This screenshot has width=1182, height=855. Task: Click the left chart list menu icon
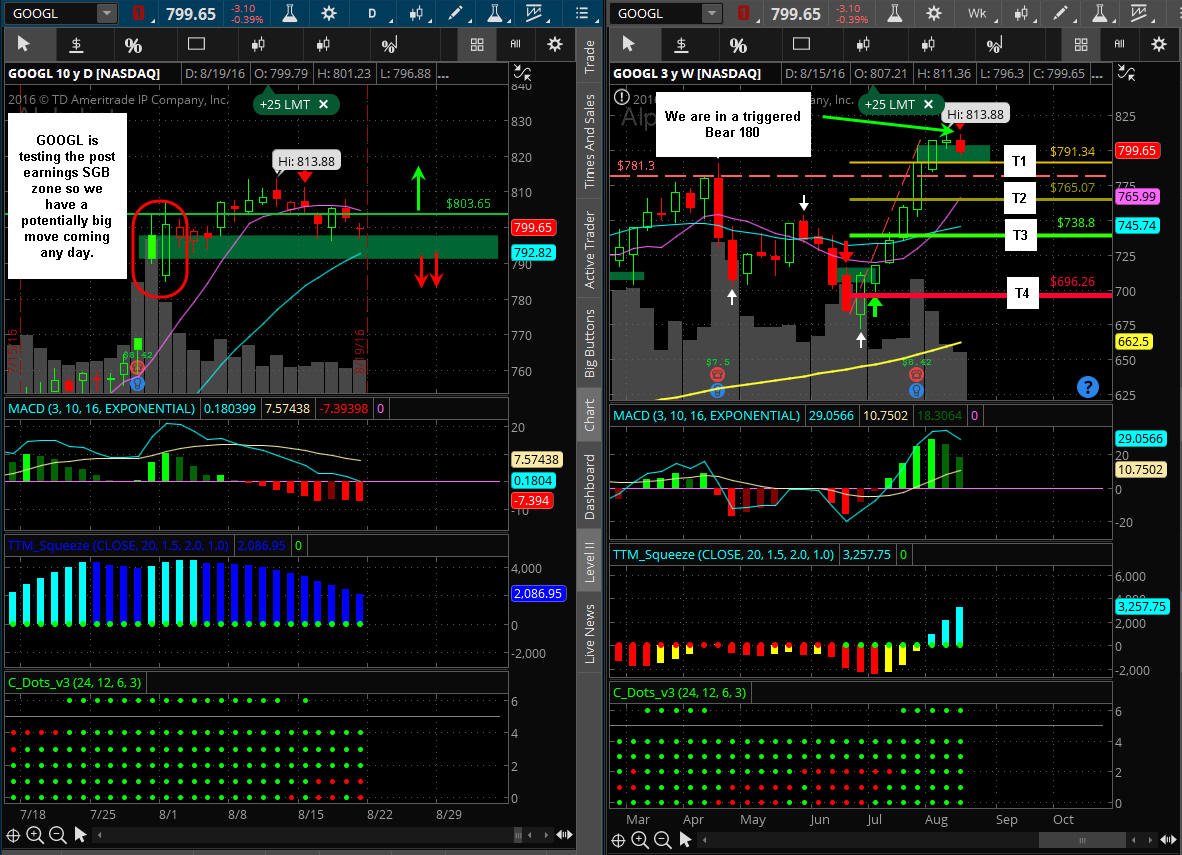pos(582,13)
